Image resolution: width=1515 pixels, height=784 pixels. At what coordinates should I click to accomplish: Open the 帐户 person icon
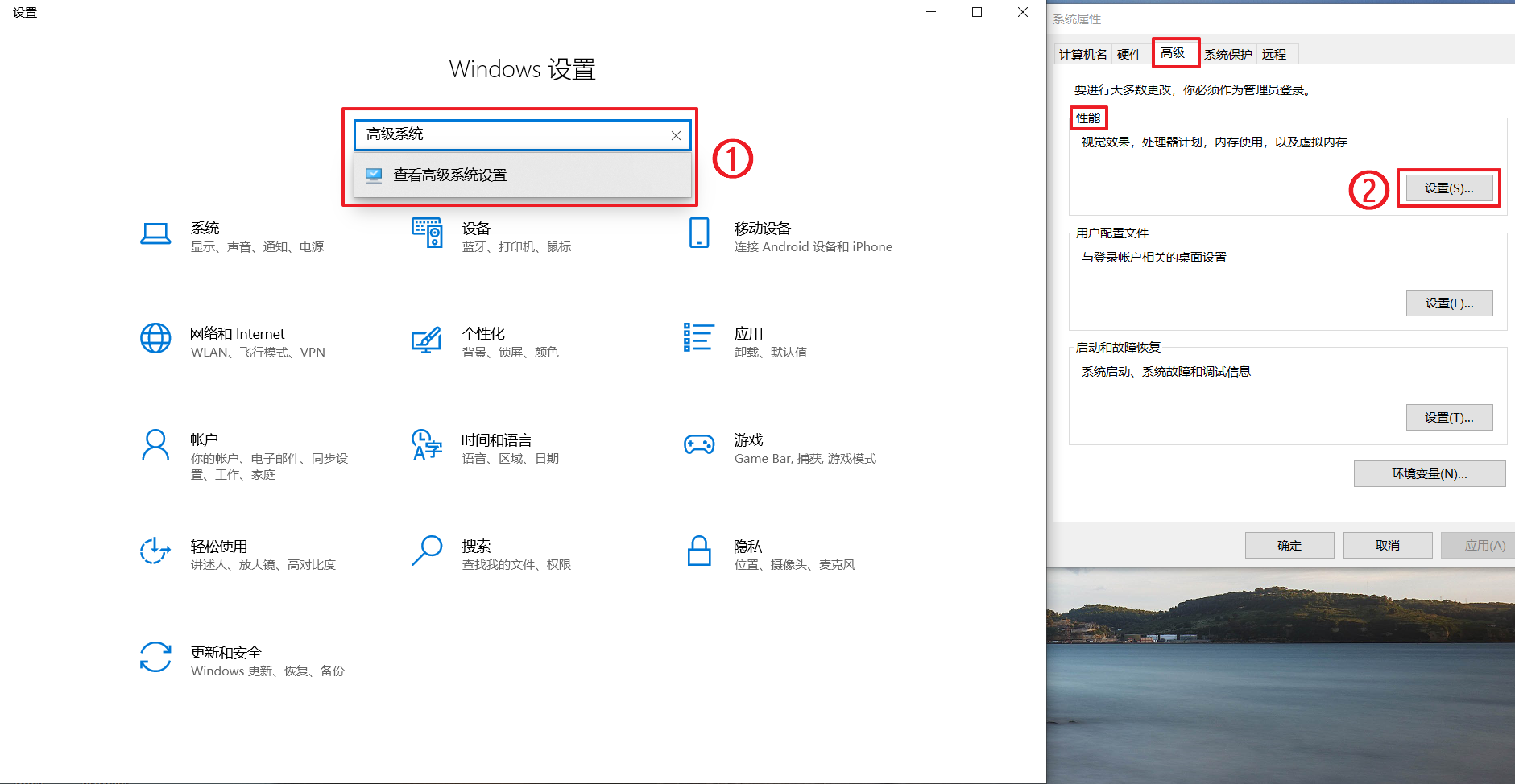click(x=155, y=444)
